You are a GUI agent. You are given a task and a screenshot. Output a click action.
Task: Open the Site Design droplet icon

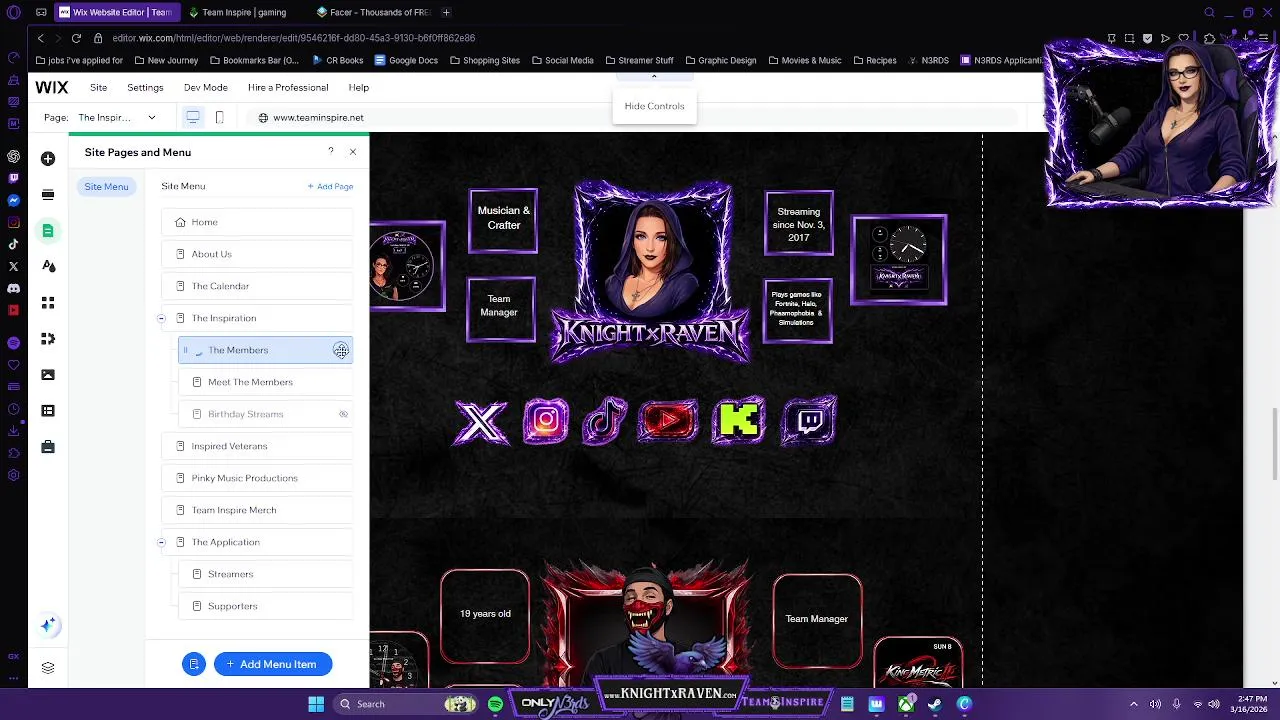(48, 266)
